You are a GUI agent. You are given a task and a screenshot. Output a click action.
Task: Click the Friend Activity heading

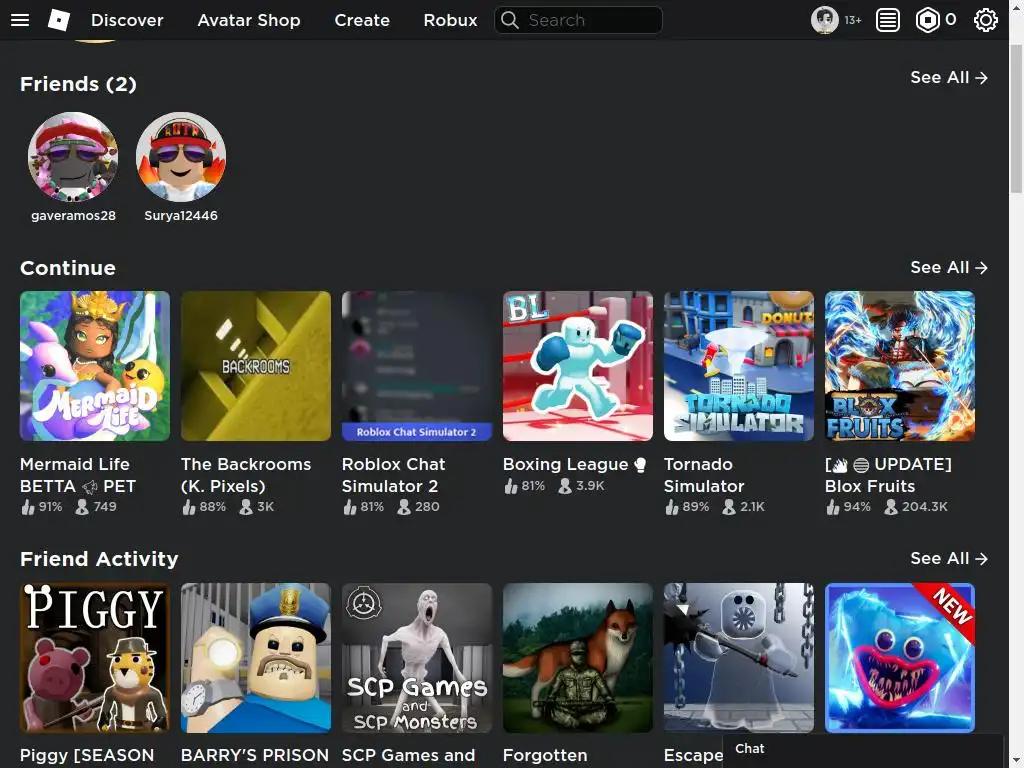[99, 560]
